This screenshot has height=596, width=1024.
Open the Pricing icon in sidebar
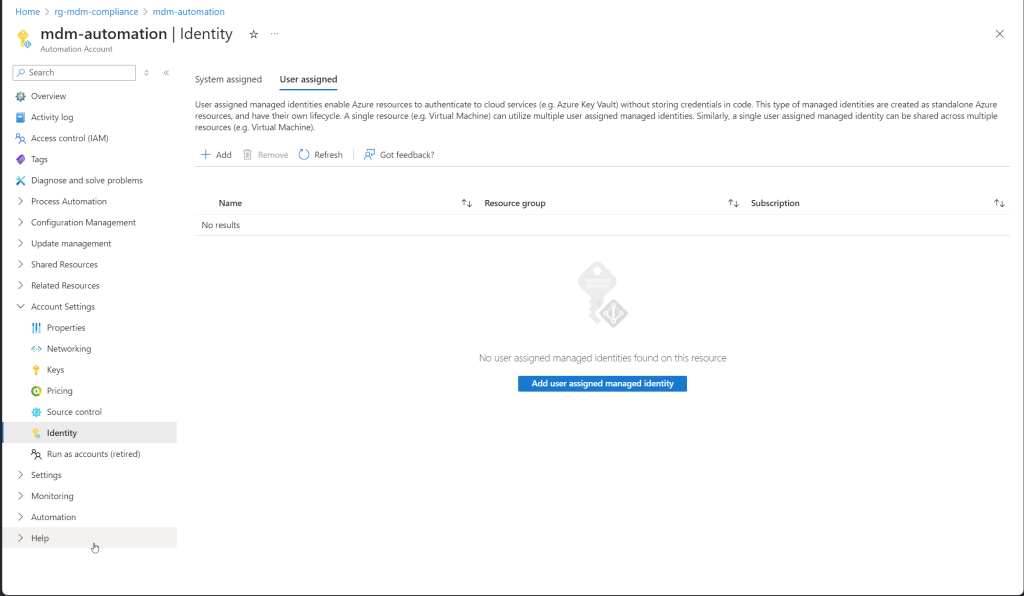point(36,390)
